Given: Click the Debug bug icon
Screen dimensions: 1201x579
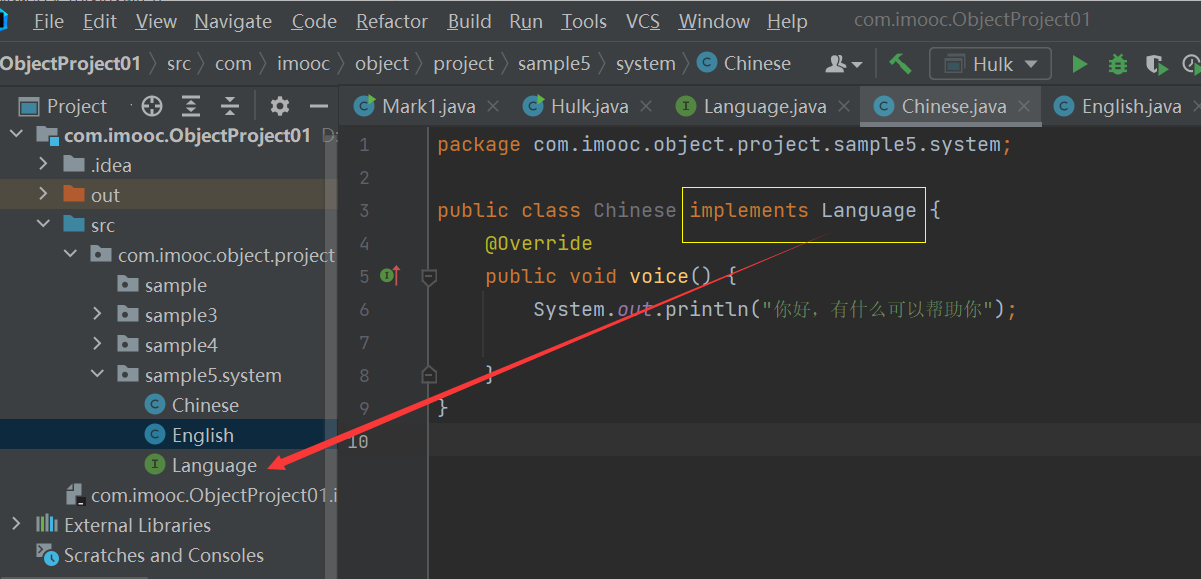Looking at the screenshot, I should pos(1118,64).
